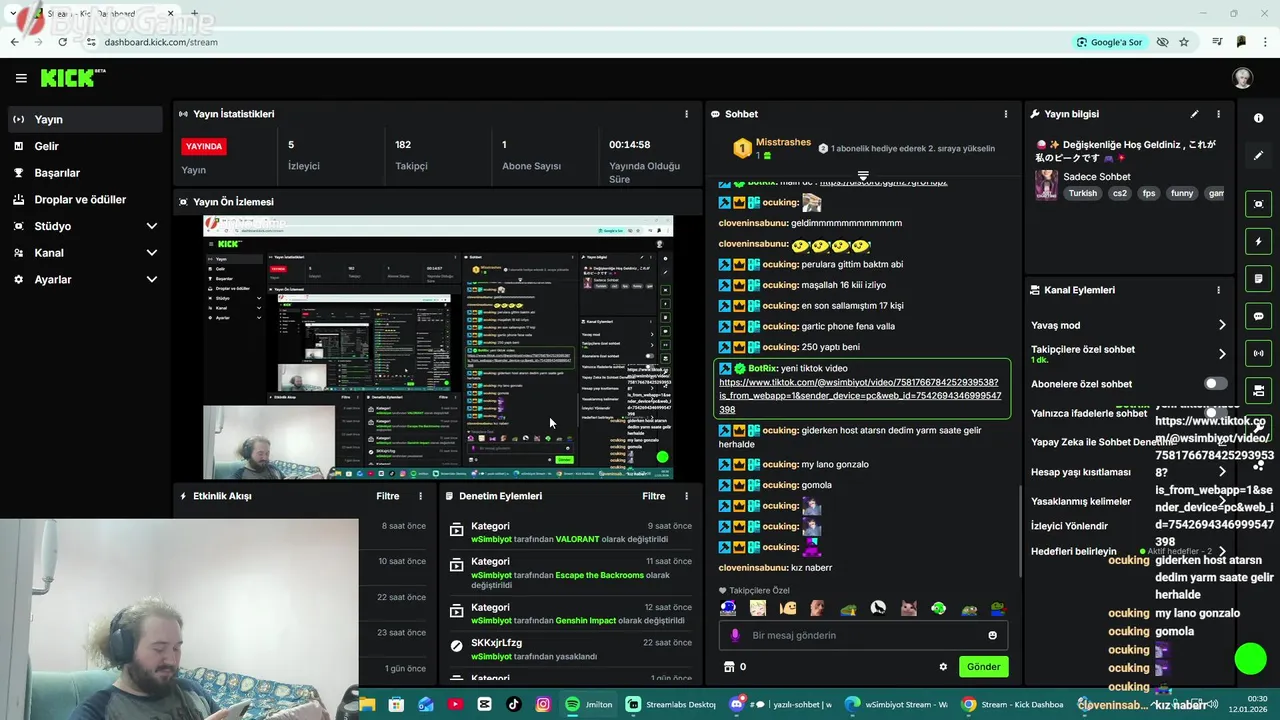Click the chat message input field
The height and width of the screenshot is (720, 1280).
pyautogui.click(x=863, y=635)
